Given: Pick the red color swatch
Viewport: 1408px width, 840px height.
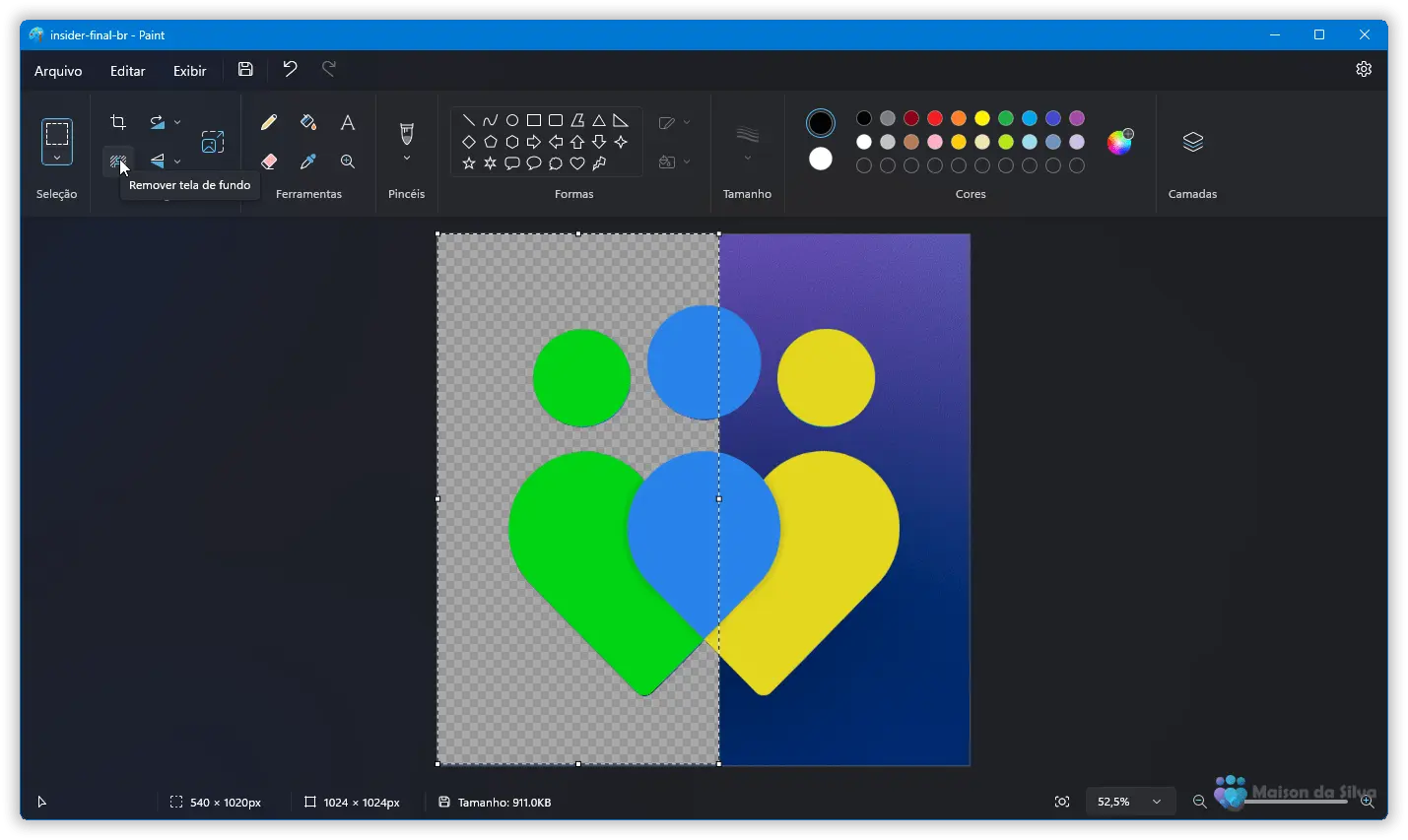Looking at the screenshot, I should click(935, 119).
